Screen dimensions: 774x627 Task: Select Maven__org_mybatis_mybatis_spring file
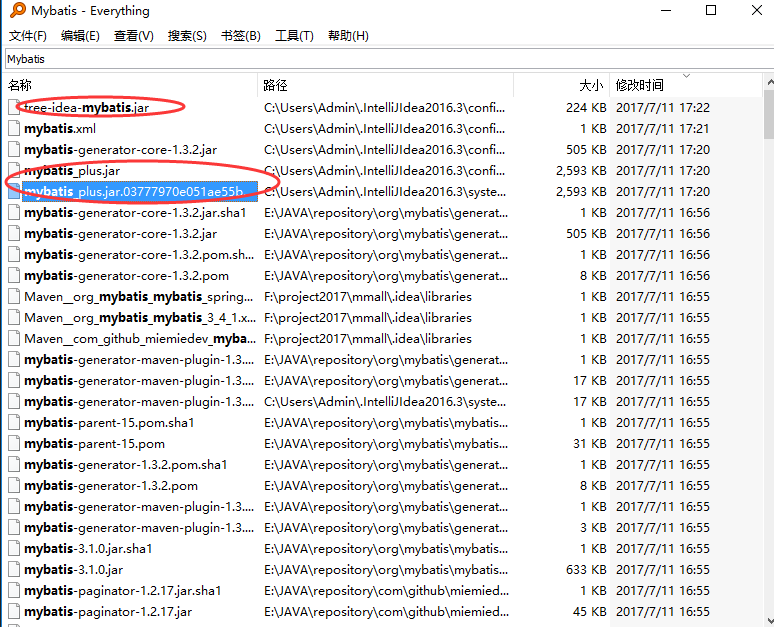click(x=139, y=297)
